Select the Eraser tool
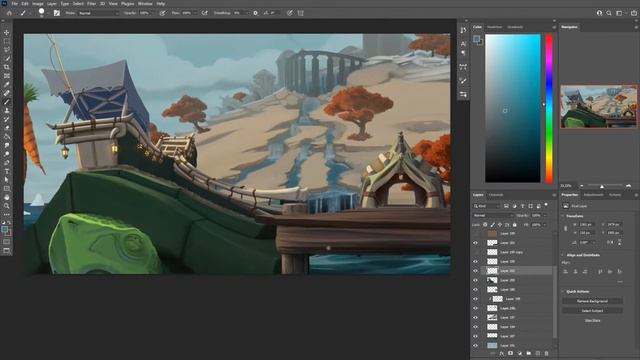 [x=7, y=128]
